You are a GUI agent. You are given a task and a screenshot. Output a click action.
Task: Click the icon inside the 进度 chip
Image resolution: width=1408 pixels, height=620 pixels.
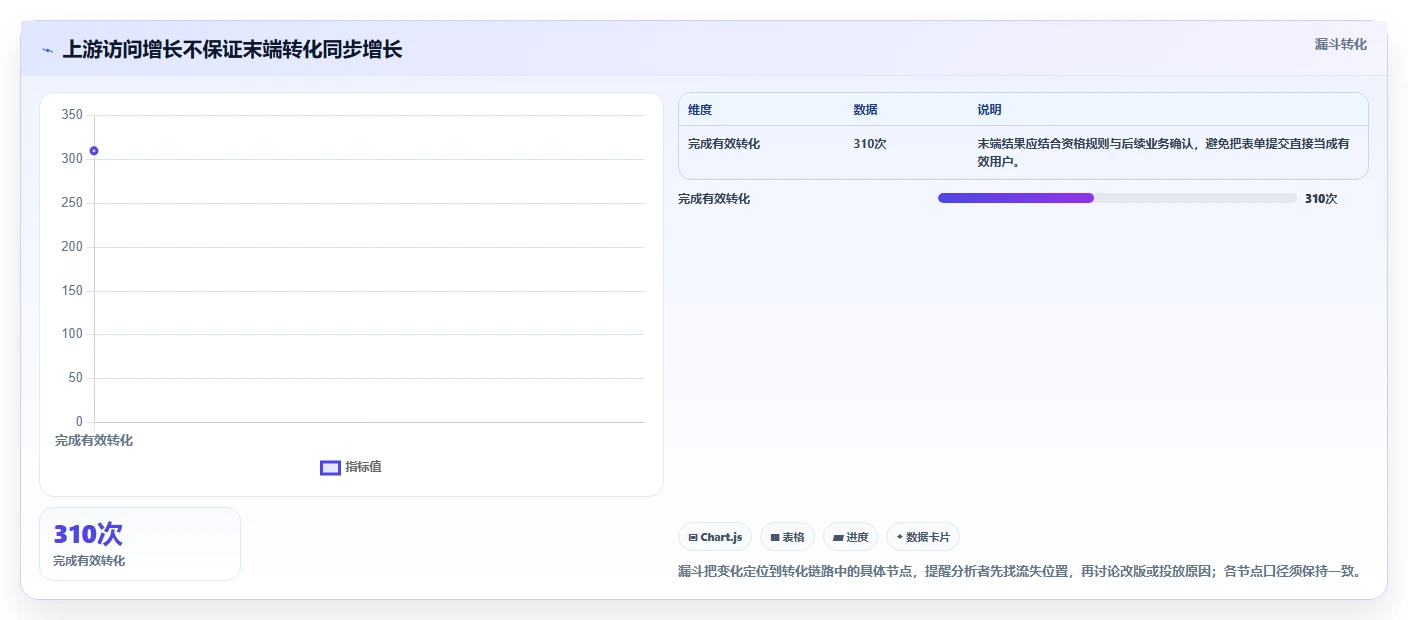(838, 538)
